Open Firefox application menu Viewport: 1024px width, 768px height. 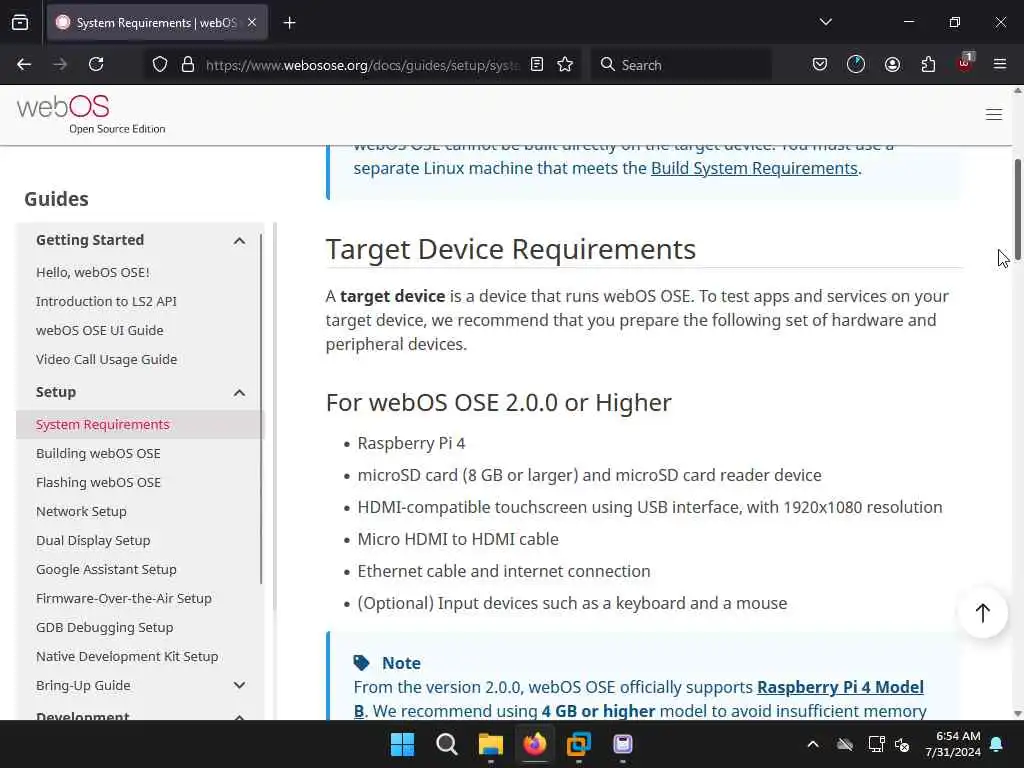[1000, 64]
